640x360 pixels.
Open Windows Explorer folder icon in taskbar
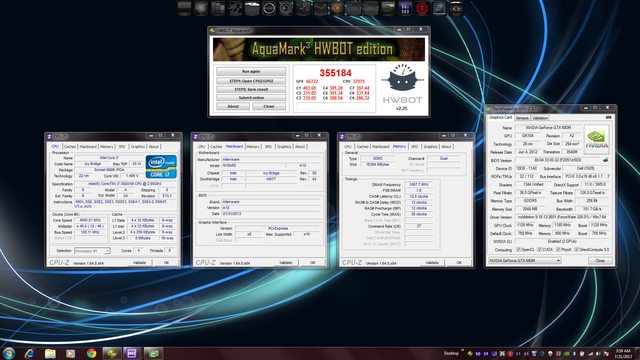pyautogui.click(x=50, y=353)
